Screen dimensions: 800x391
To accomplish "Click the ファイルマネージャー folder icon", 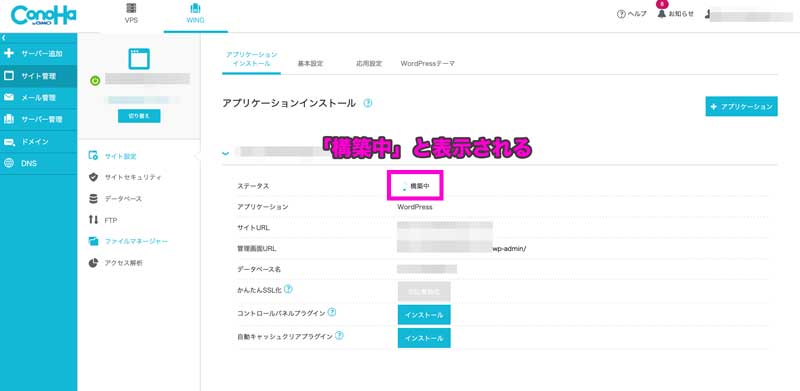I will pyautogui.click(x=93, y=241).
